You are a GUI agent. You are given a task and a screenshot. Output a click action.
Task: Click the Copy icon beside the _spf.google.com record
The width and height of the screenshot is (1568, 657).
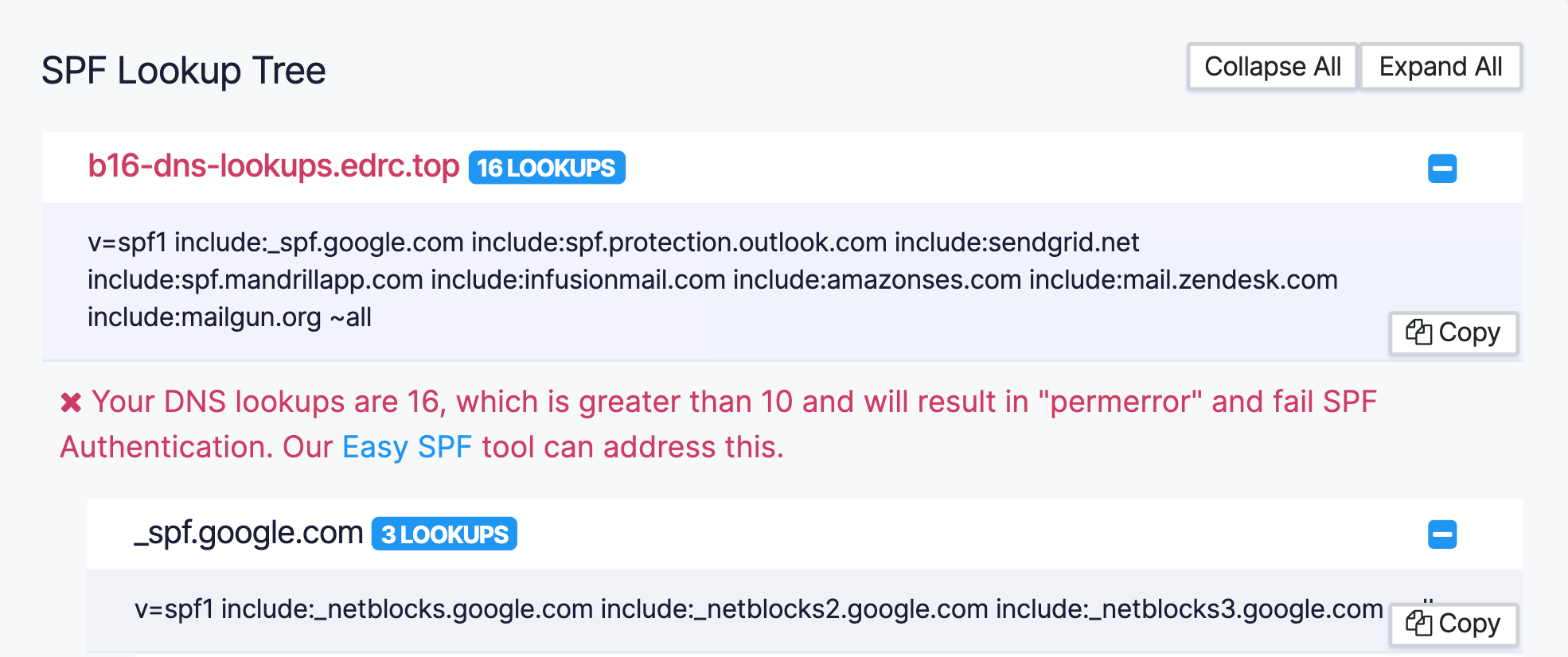tap(1452, 624)
